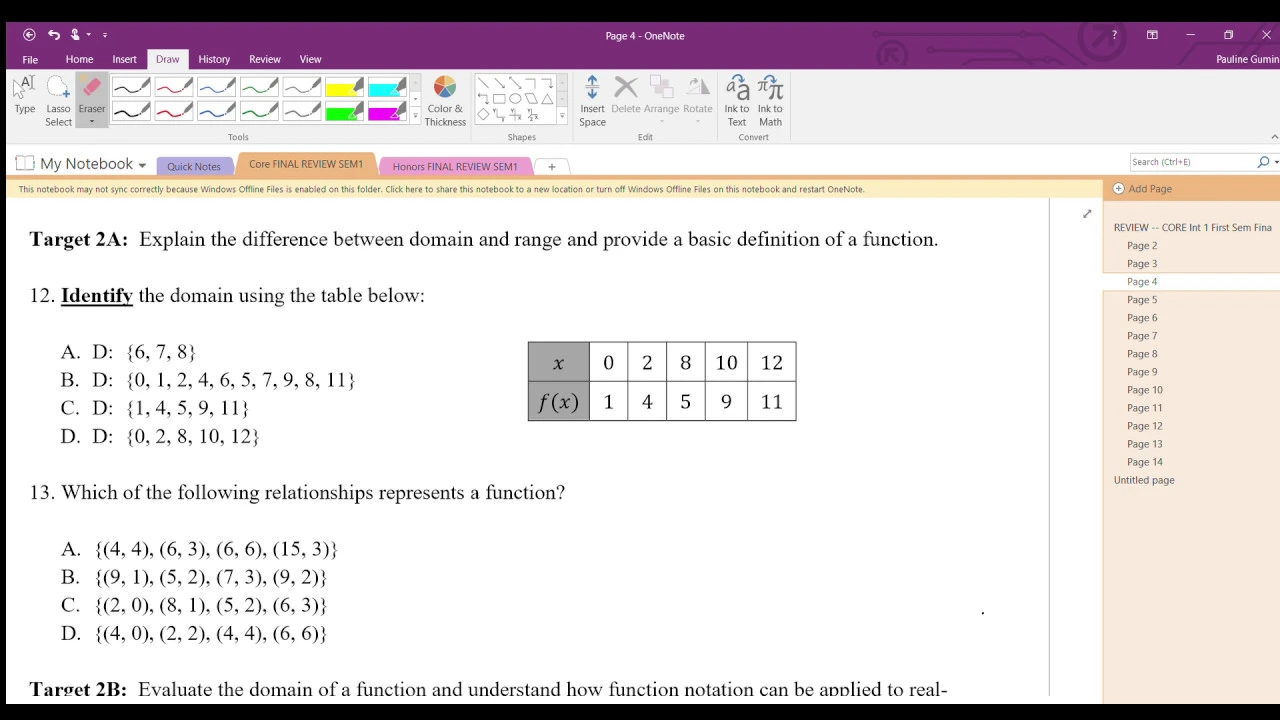1280x720 pixels.
Task: Click Add Page button
Action: 1143,189
